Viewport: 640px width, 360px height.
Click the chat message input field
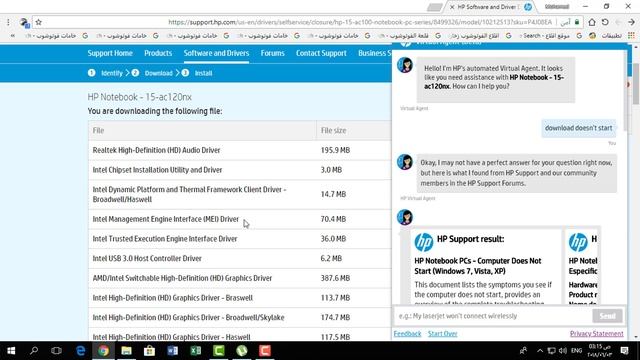493,316
